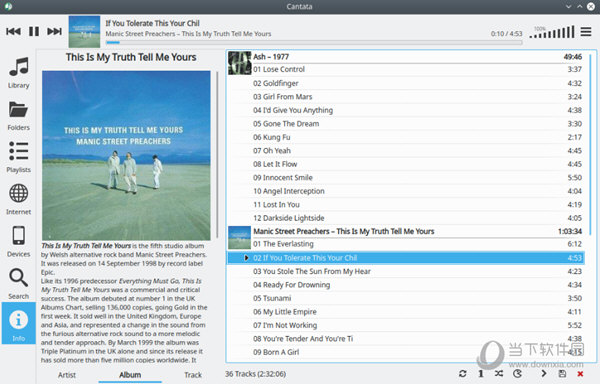Select track 07 Oh Yeah

point(406,150)
